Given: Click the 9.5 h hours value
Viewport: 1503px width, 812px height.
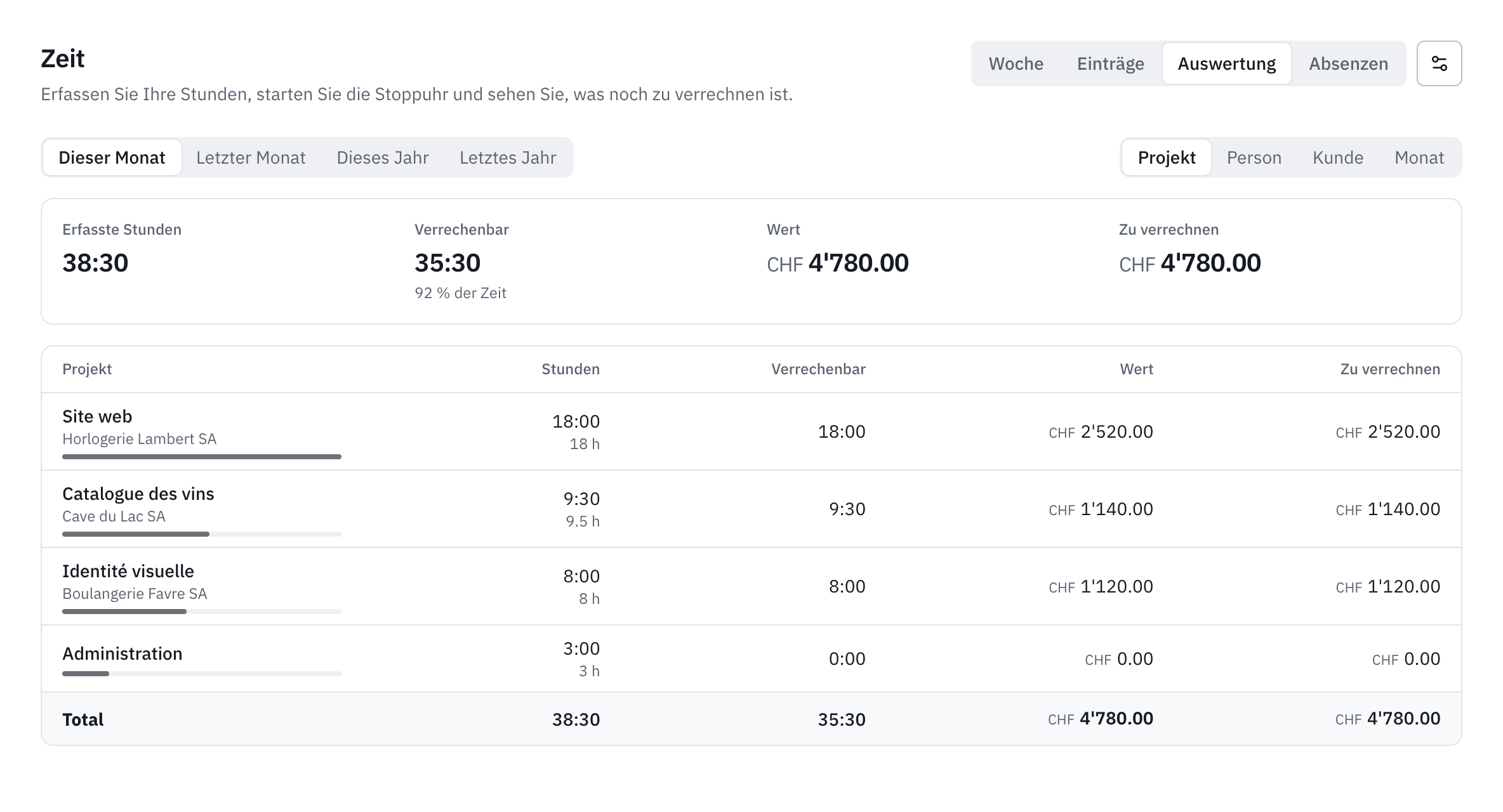Looking at the screenshot, I should [583, 521].
